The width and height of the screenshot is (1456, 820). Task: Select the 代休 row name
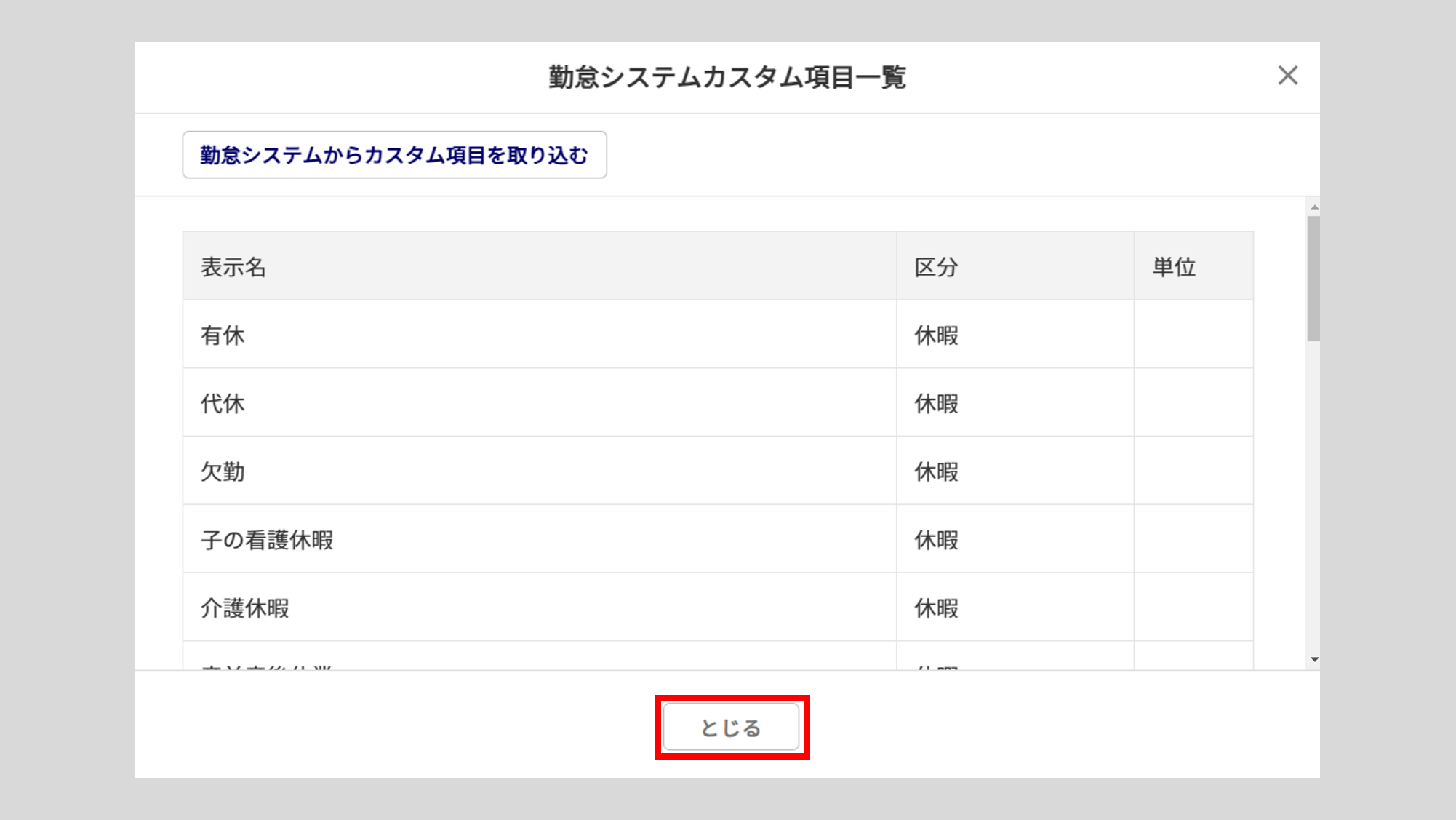(x=223, y=404)
